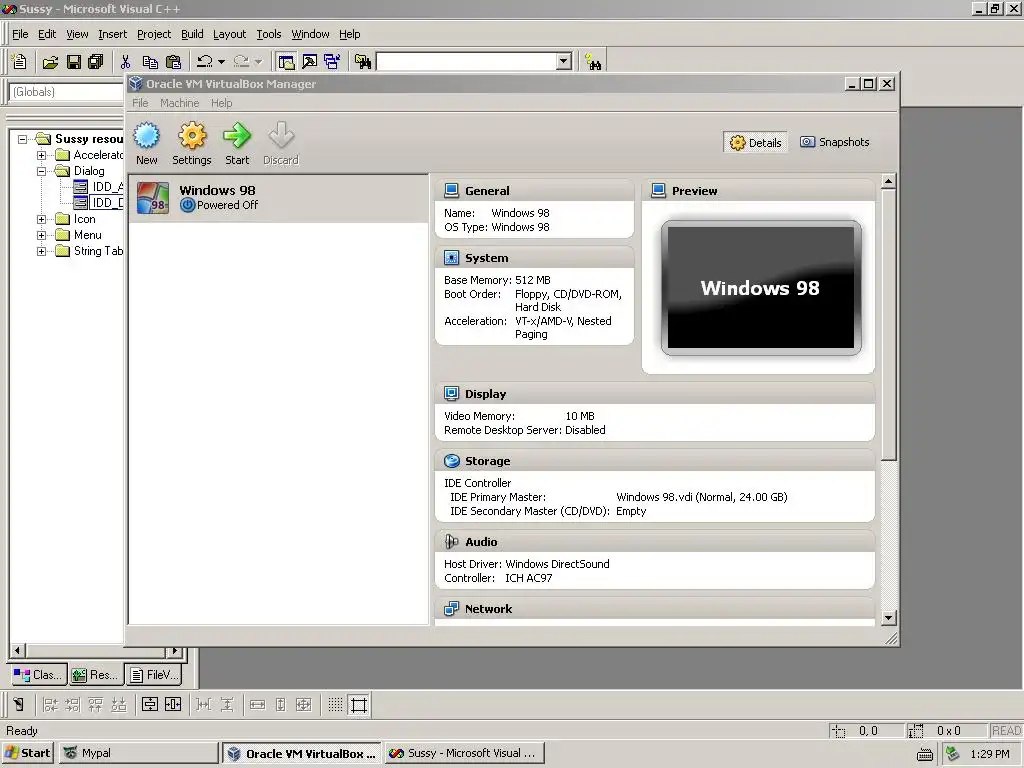
Task: Click Search help binoculars icon
Action: point(593,62)
